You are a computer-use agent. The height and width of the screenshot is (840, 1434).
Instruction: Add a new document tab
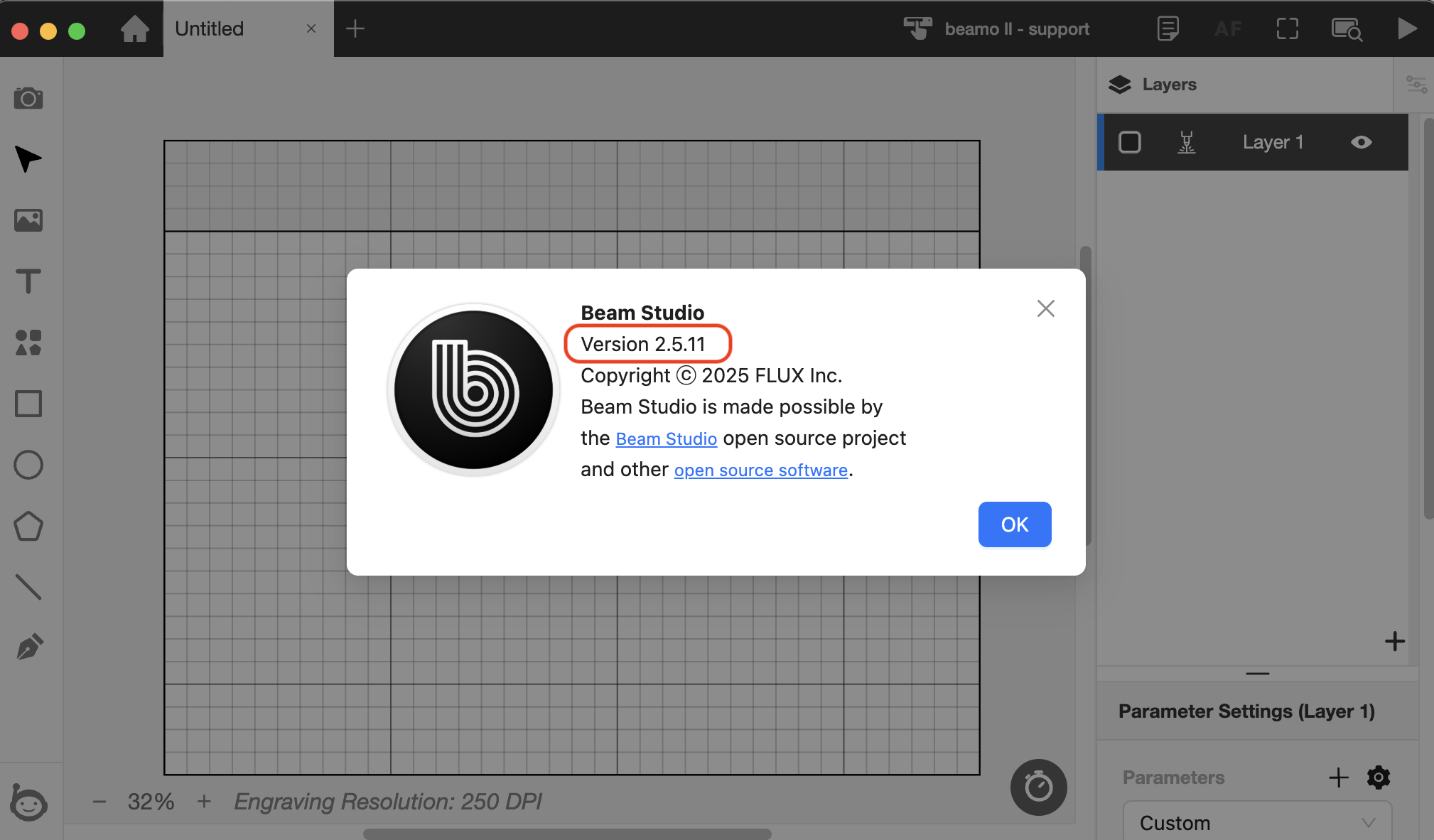pyautogui.click(x=355, y=28)
